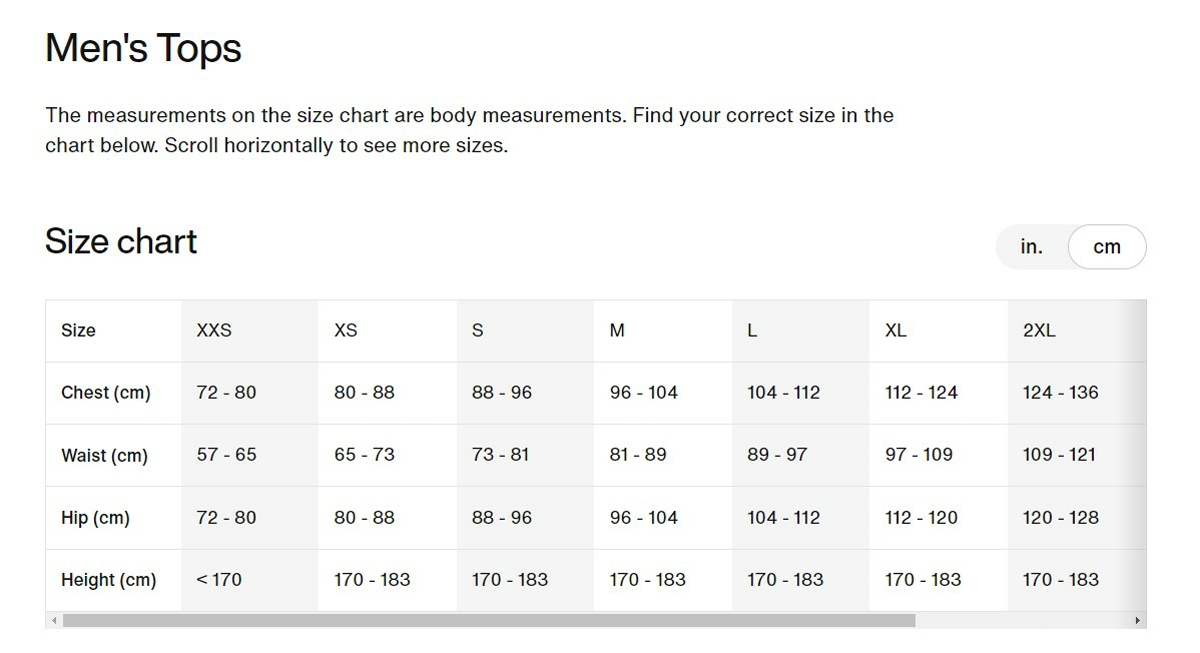Screen dimensions: 1200x653
Task: Click the left scroll arrow of size chart
Action: [x=53, y=620]
